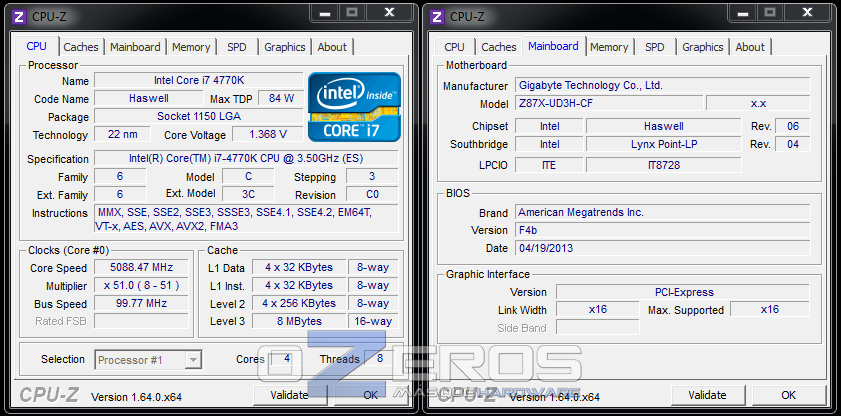Open the Caches tab in the left window
This screenshot has width=841, height=416.
point(81,47)
